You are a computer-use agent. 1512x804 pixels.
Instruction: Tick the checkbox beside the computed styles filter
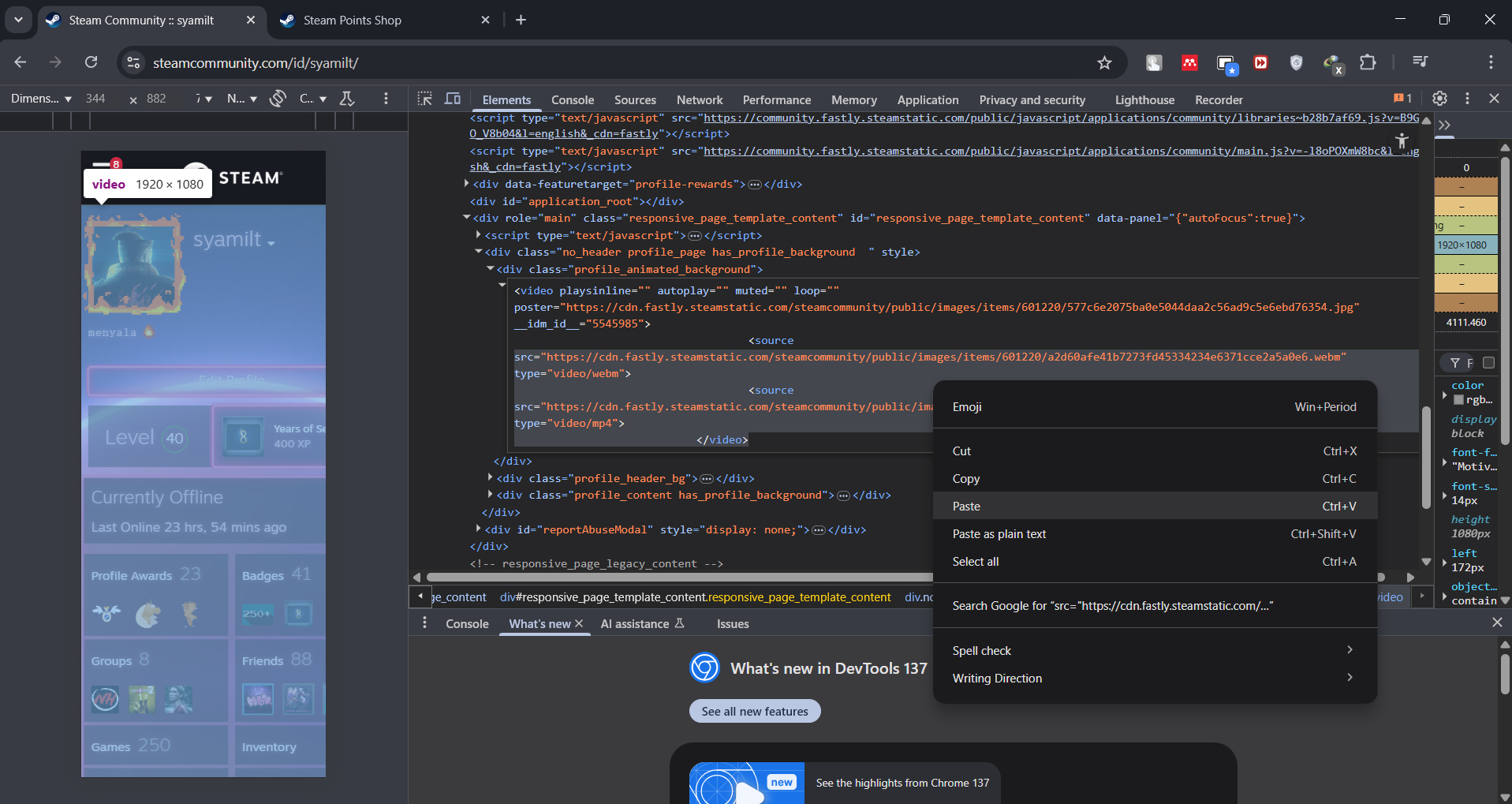pyautogui.click(x=1488, y=363)
